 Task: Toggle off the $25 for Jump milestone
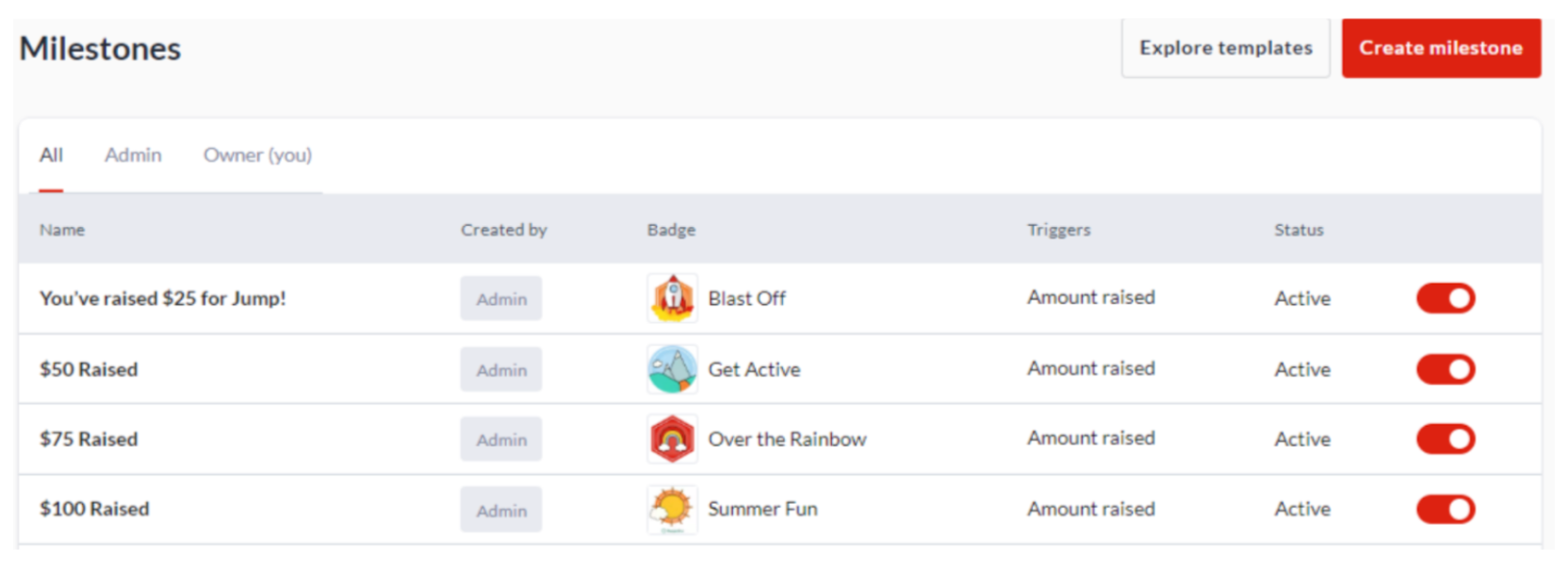(1445, 299)
